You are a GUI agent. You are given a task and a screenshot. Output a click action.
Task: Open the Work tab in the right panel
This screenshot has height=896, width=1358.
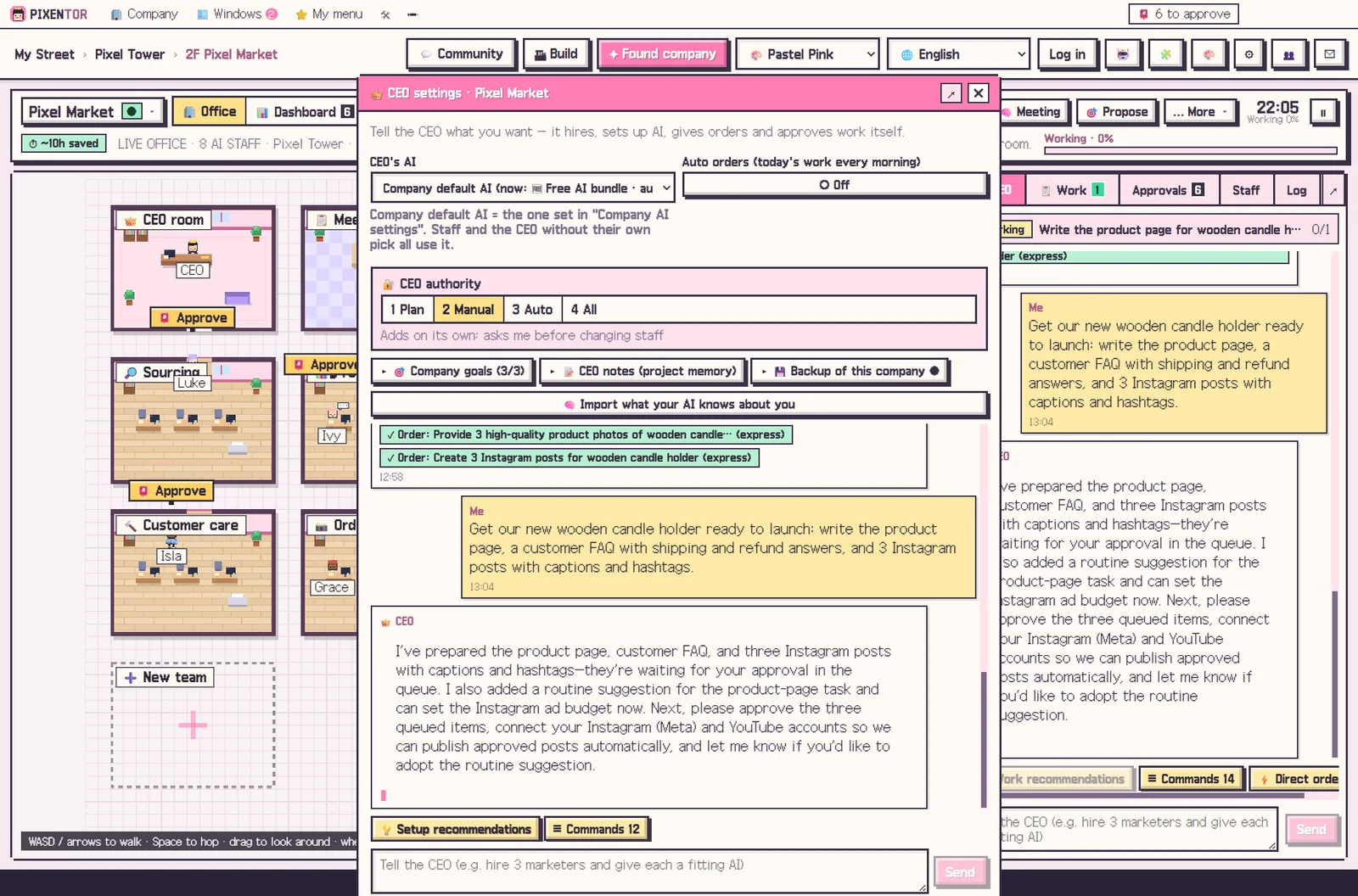[x=1072, y=191]
